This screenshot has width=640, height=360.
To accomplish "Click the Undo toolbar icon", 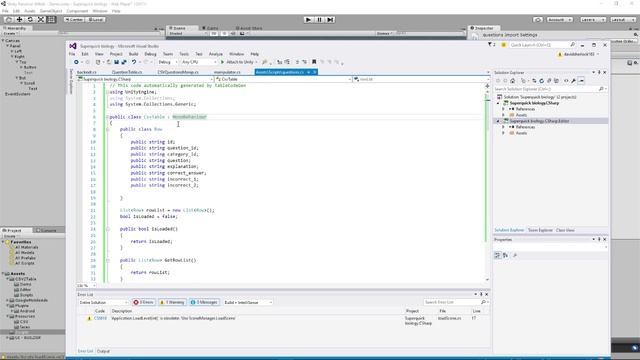I will 134,62.
